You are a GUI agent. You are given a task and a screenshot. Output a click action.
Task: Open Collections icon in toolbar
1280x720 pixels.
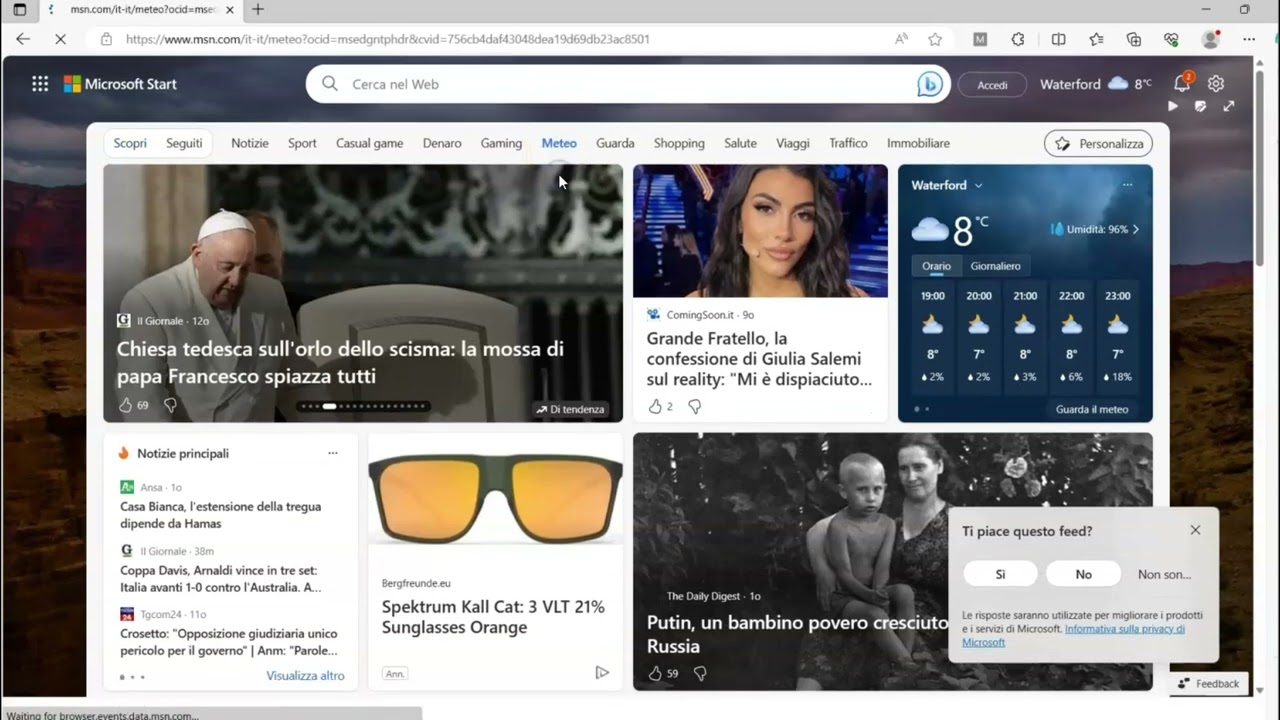(x=1134, y=39)
